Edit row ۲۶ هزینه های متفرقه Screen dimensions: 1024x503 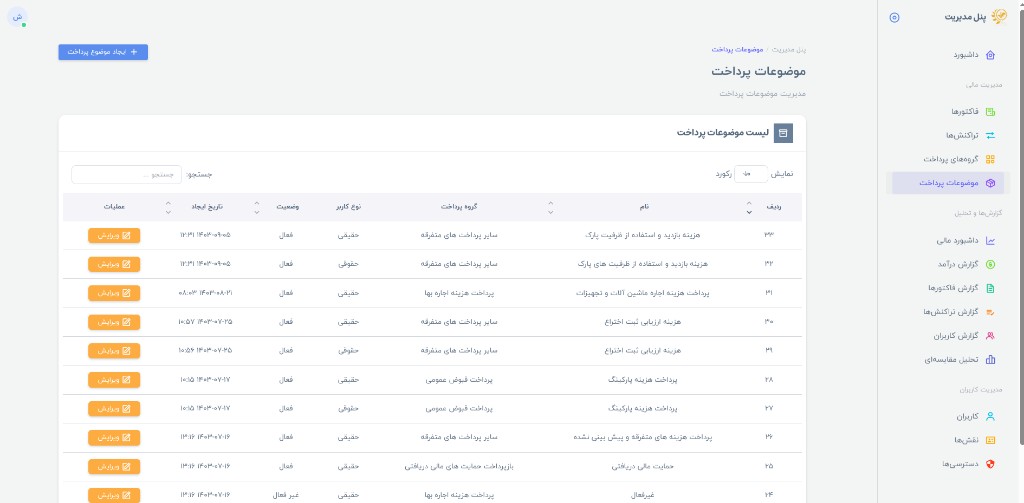click(114, 437)
